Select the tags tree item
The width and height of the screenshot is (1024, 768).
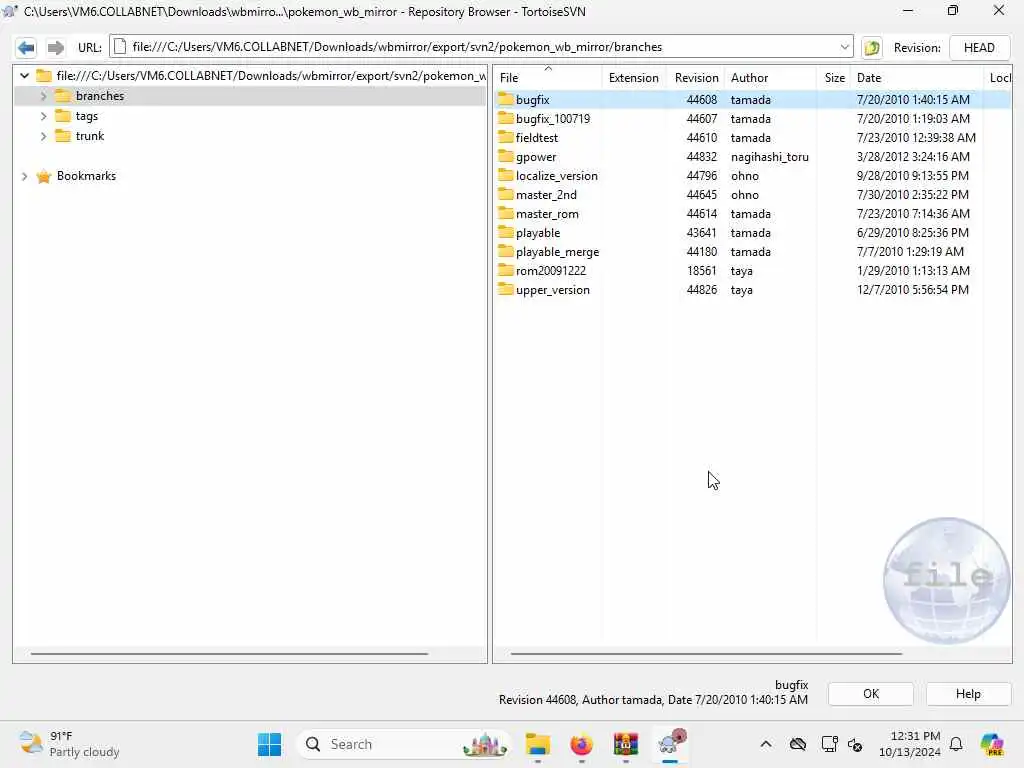[86, 116]
